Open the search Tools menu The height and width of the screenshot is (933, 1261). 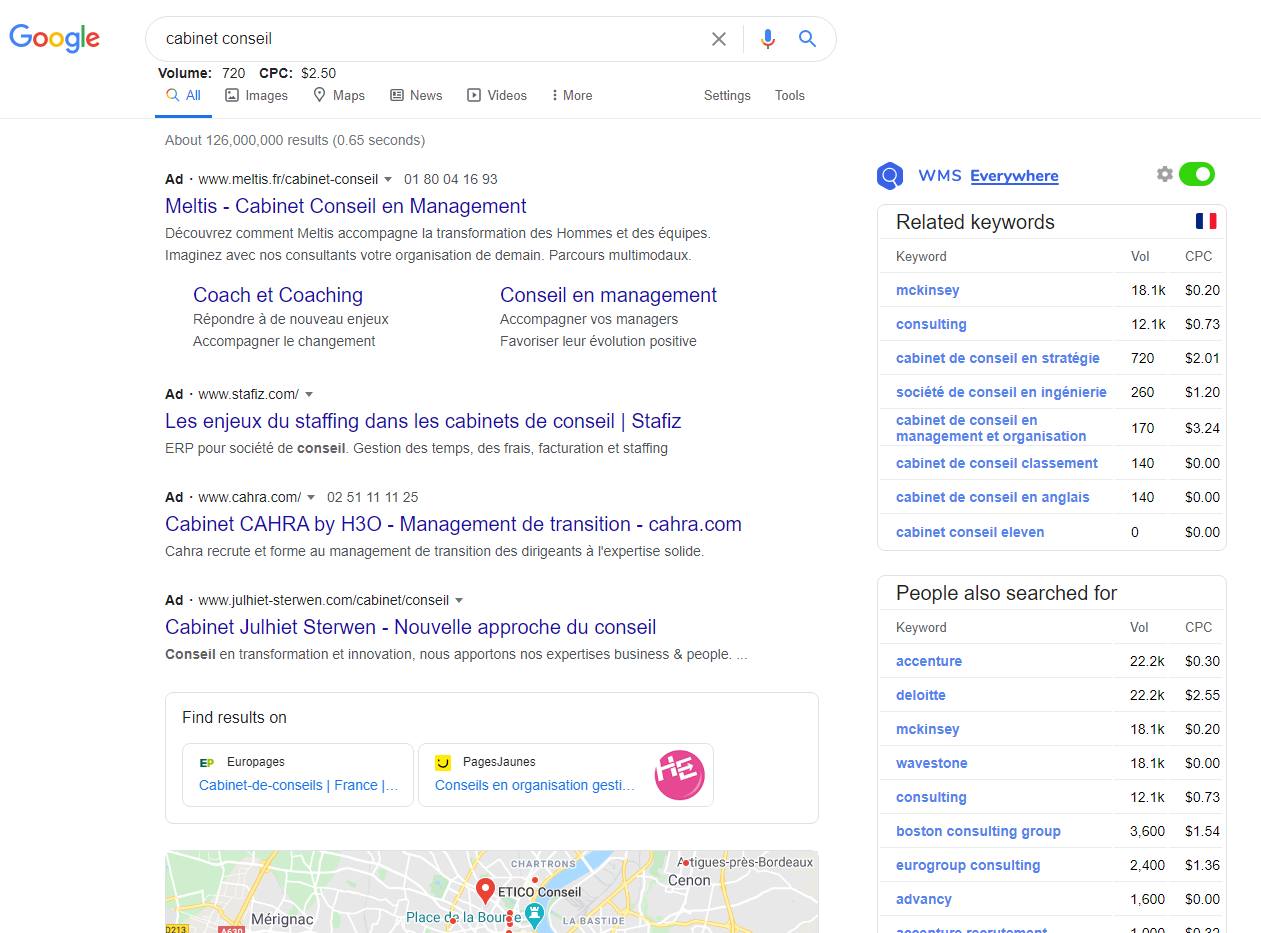(x=790, y=96)
